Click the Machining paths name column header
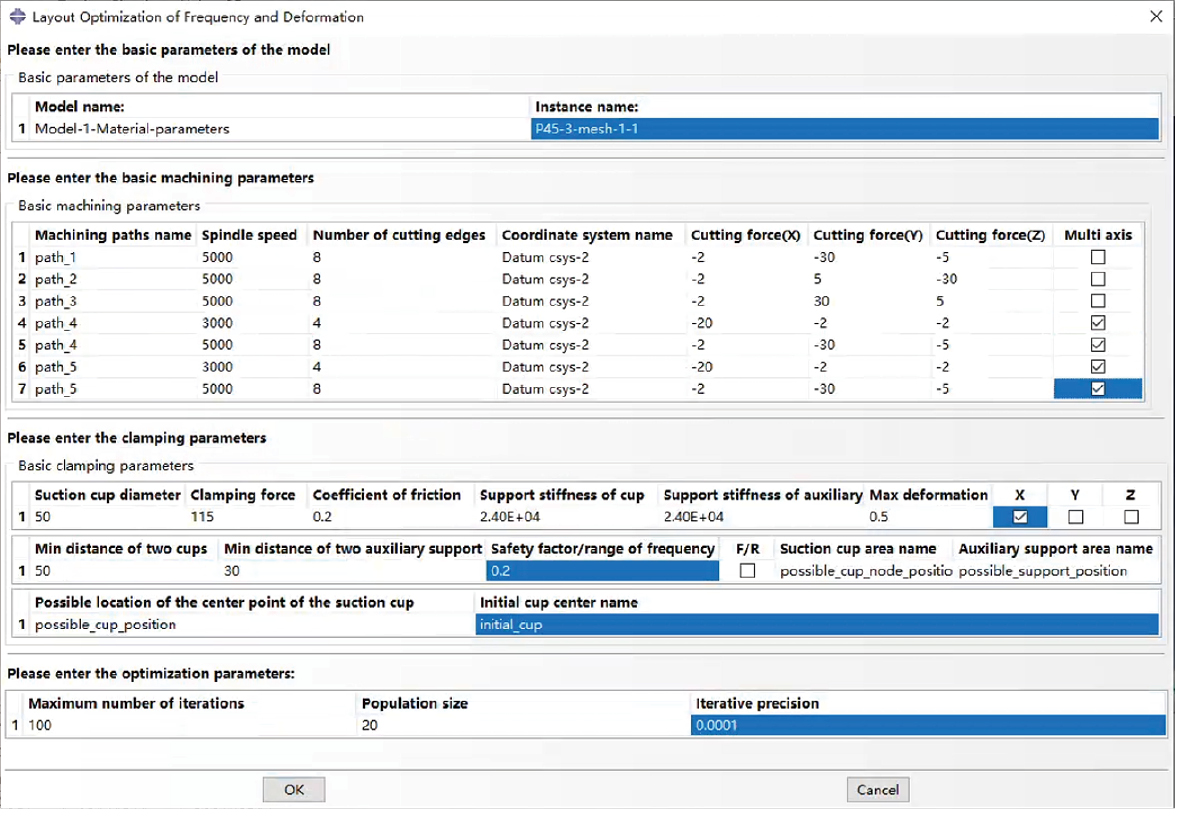The image size is (1181, 816). 114,236
